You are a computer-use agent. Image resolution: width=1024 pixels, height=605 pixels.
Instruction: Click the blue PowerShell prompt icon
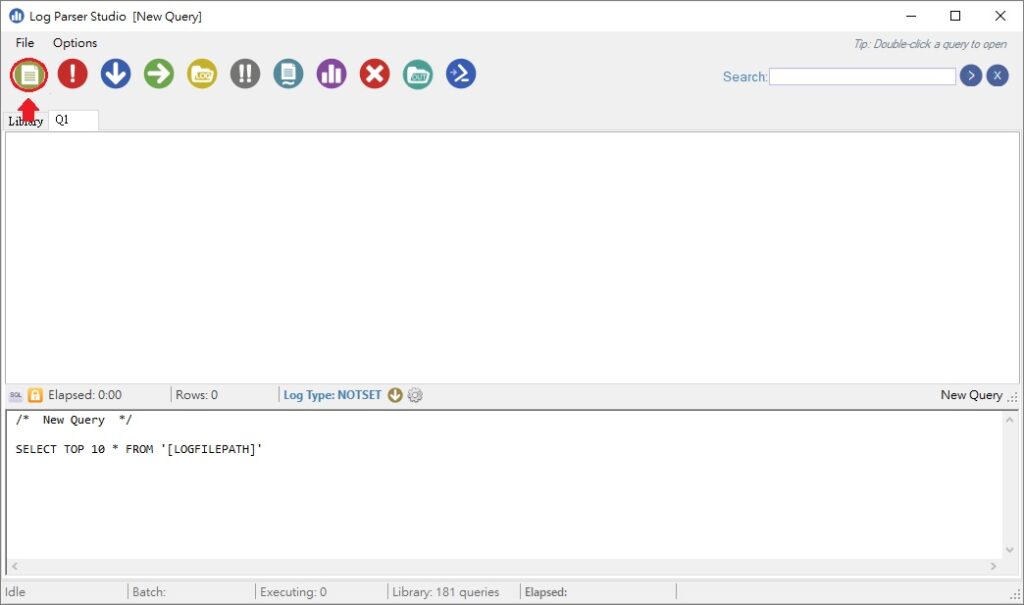(461, 74)
